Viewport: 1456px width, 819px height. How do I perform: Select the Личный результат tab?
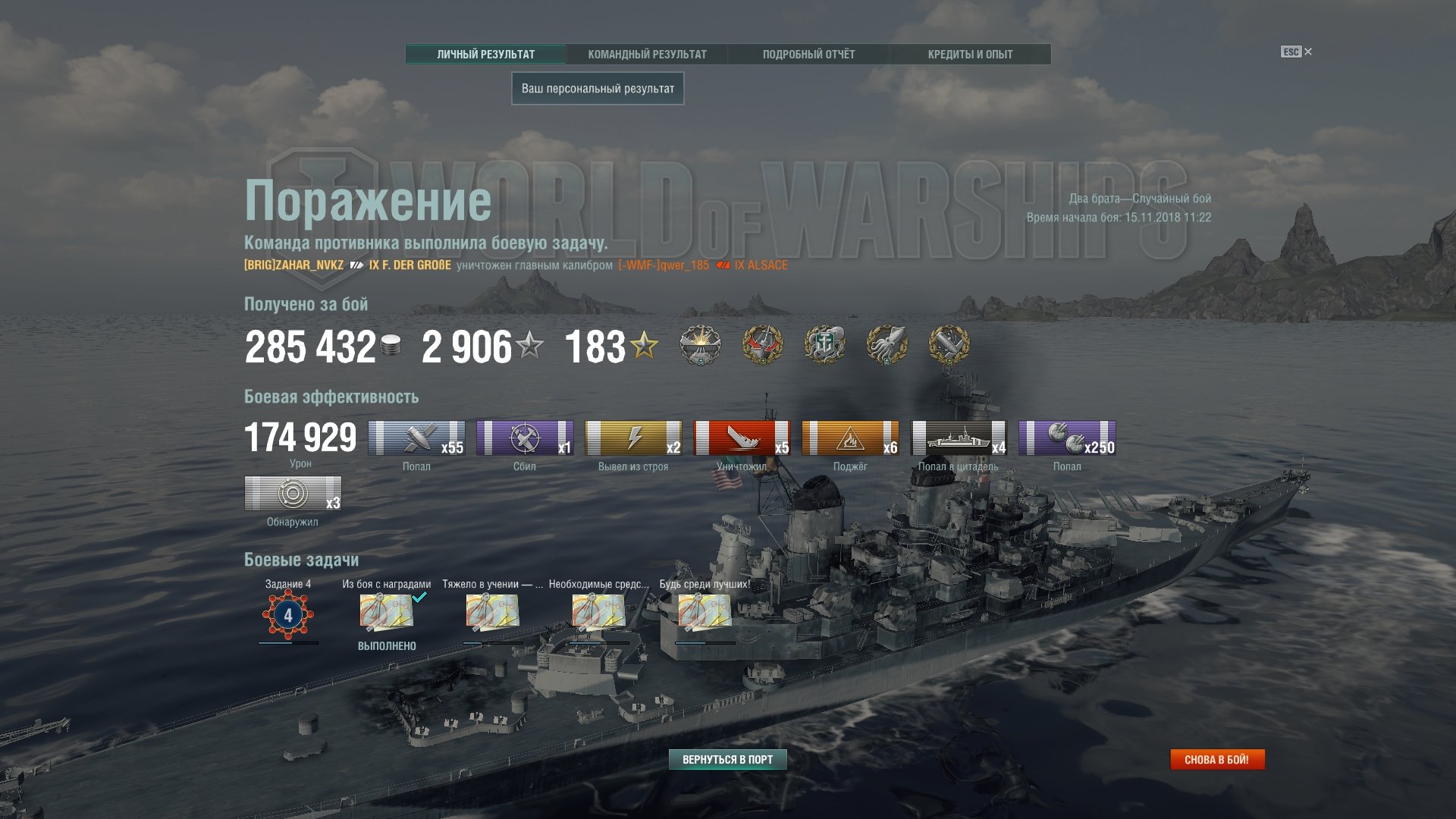pos(485,54)
